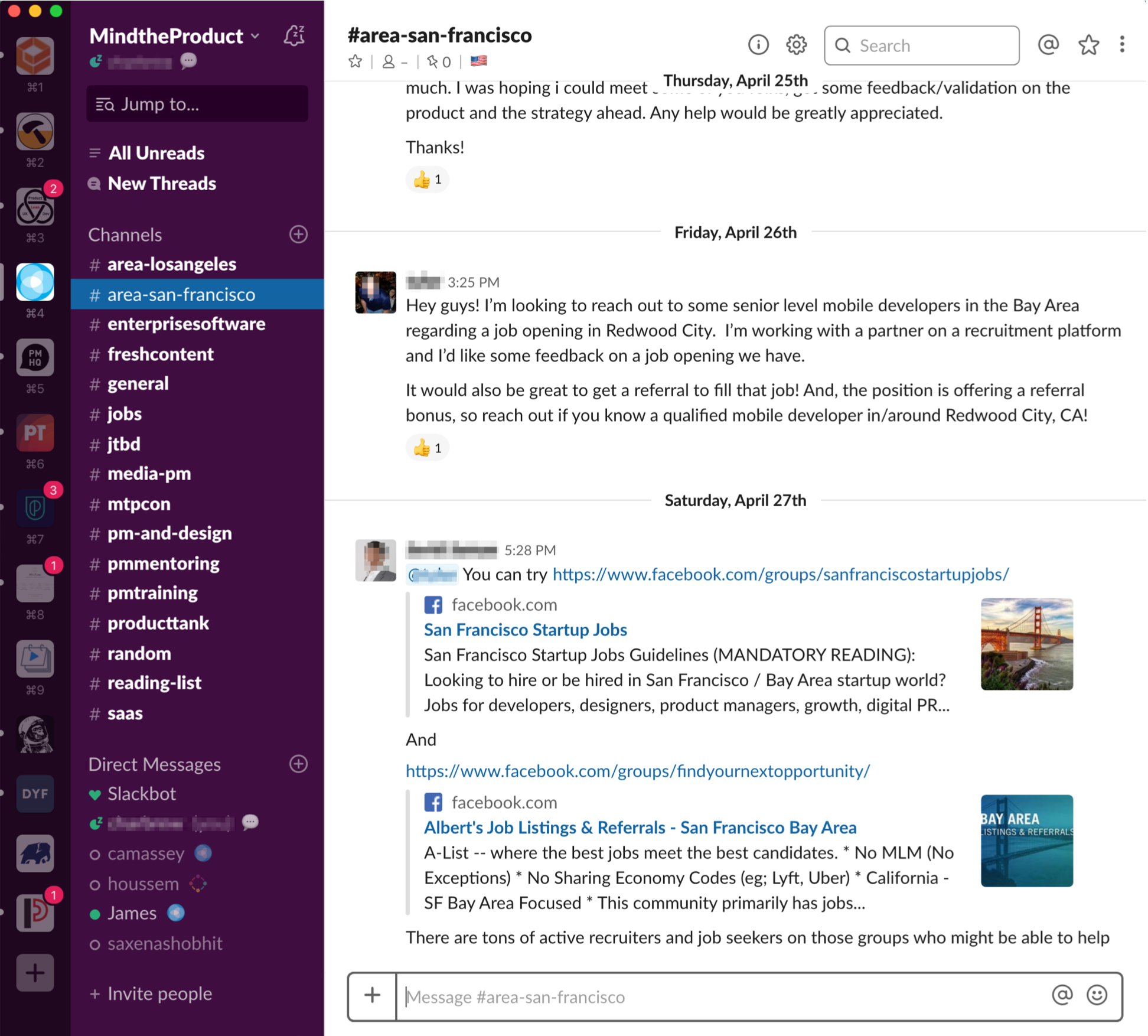Open New Threads view
The image size is (1148, 1036).
click(x=152, y=184)
